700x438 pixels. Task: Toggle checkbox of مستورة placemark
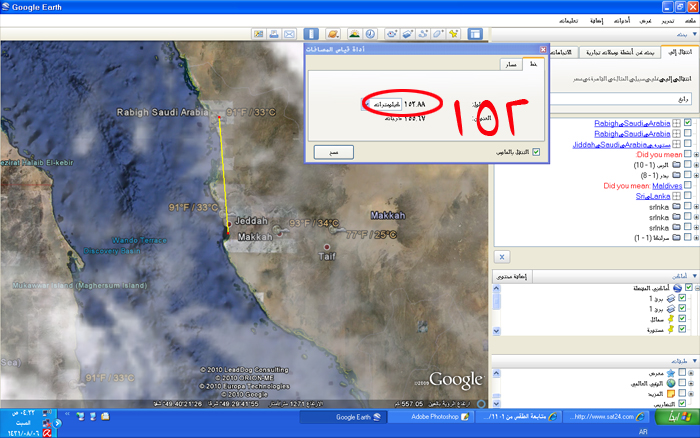click(x=682, y=329)
